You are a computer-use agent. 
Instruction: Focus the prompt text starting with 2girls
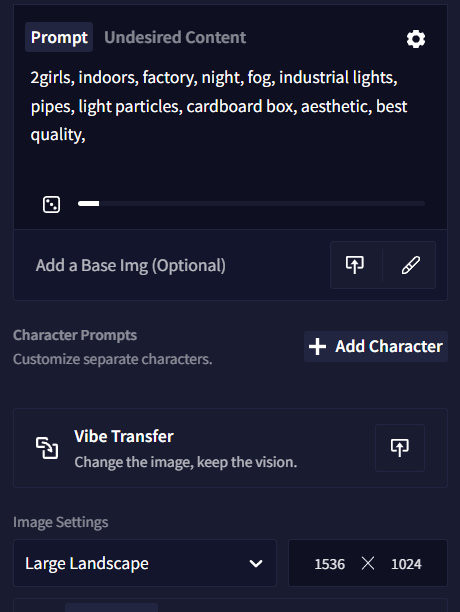coord(219,106)
